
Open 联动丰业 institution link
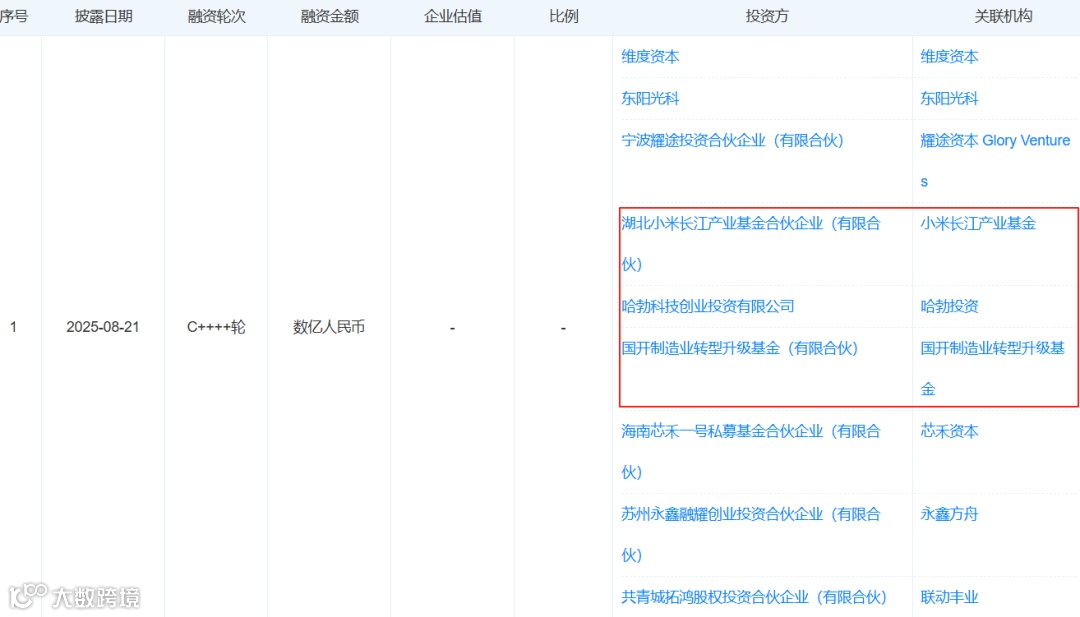coord(949,597)
